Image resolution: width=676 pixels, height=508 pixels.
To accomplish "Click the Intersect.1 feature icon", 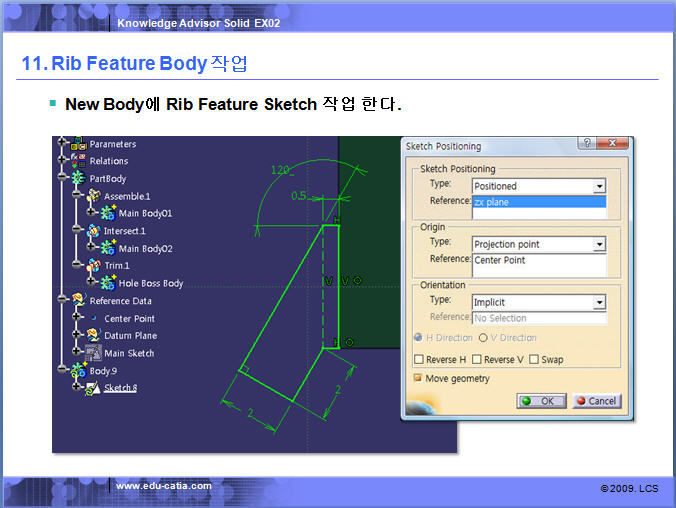I will click(93, 231).
